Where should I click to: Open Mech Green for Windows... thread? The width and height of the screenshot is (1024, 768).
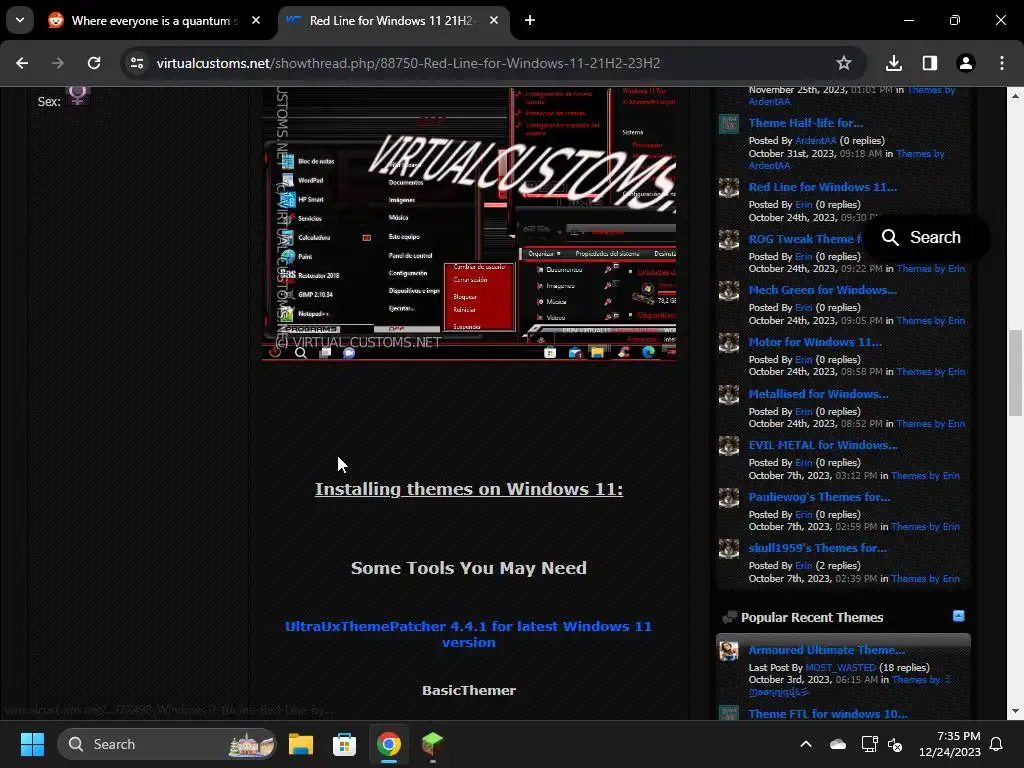(822, 290)
